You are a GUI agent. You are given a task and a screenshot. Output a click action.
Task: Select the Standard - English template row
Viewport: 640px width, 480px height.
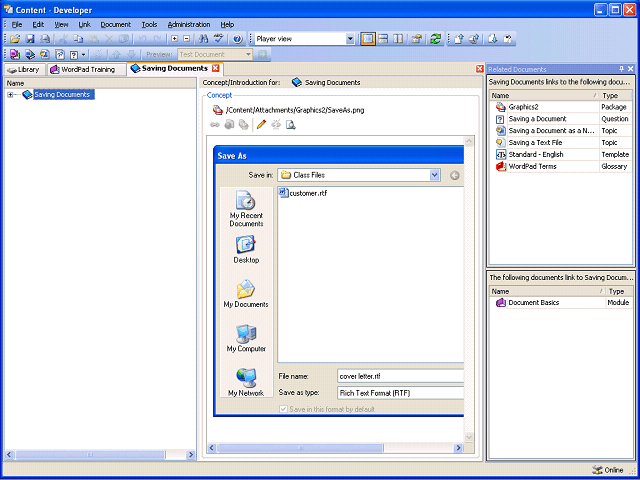click(560, 154)
